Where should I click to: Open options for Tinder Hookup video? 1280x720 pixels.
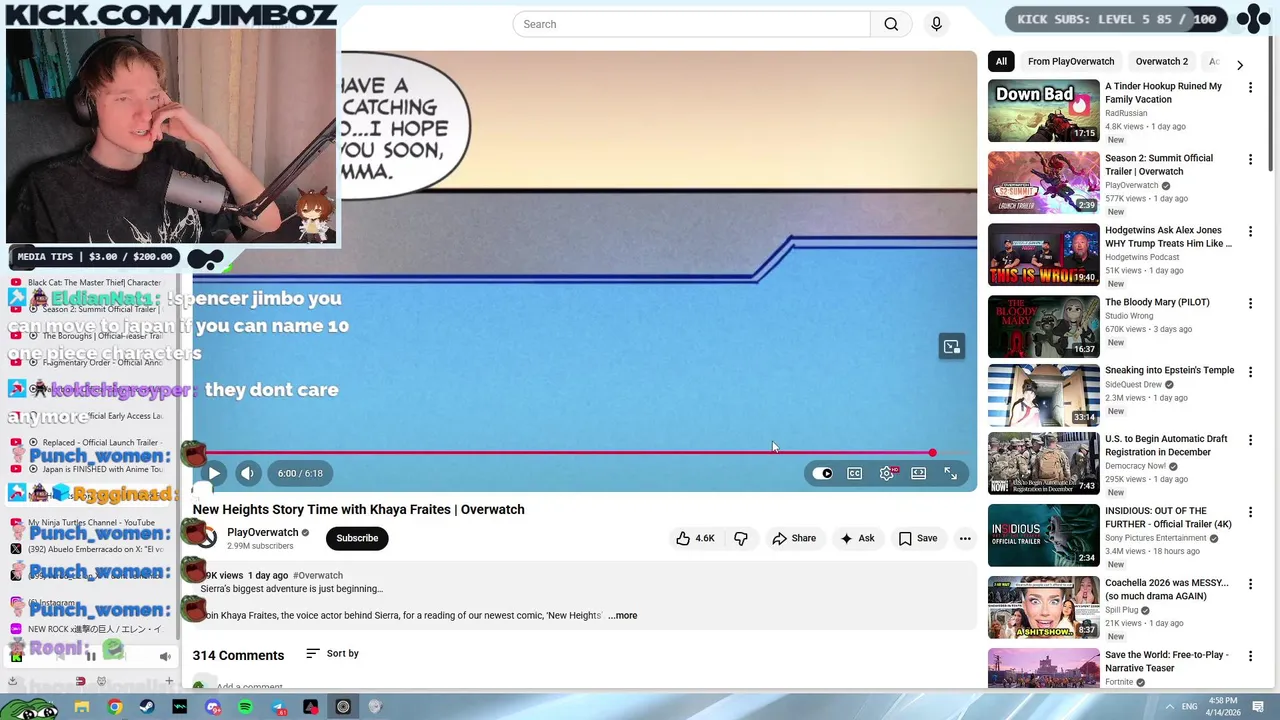point(1250,88)
